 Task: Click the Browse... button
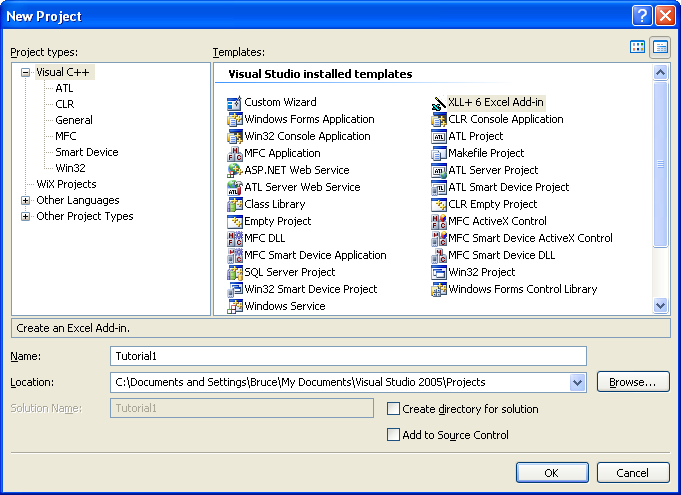(x=633, y=382)
